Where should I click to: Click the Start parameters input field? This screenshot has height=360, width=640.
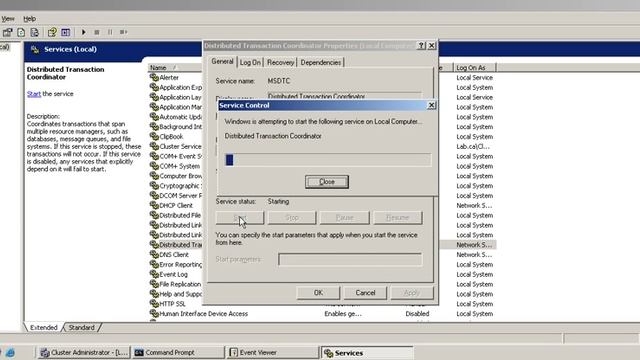[x=350, y=259]
